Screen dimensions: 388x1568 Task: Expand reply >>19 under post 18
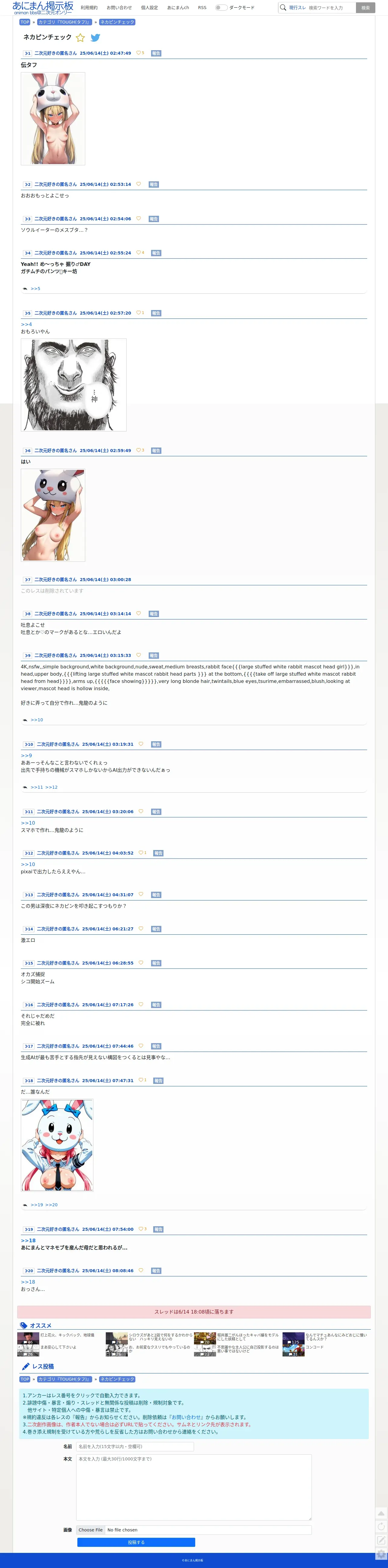coord(37,1204)
